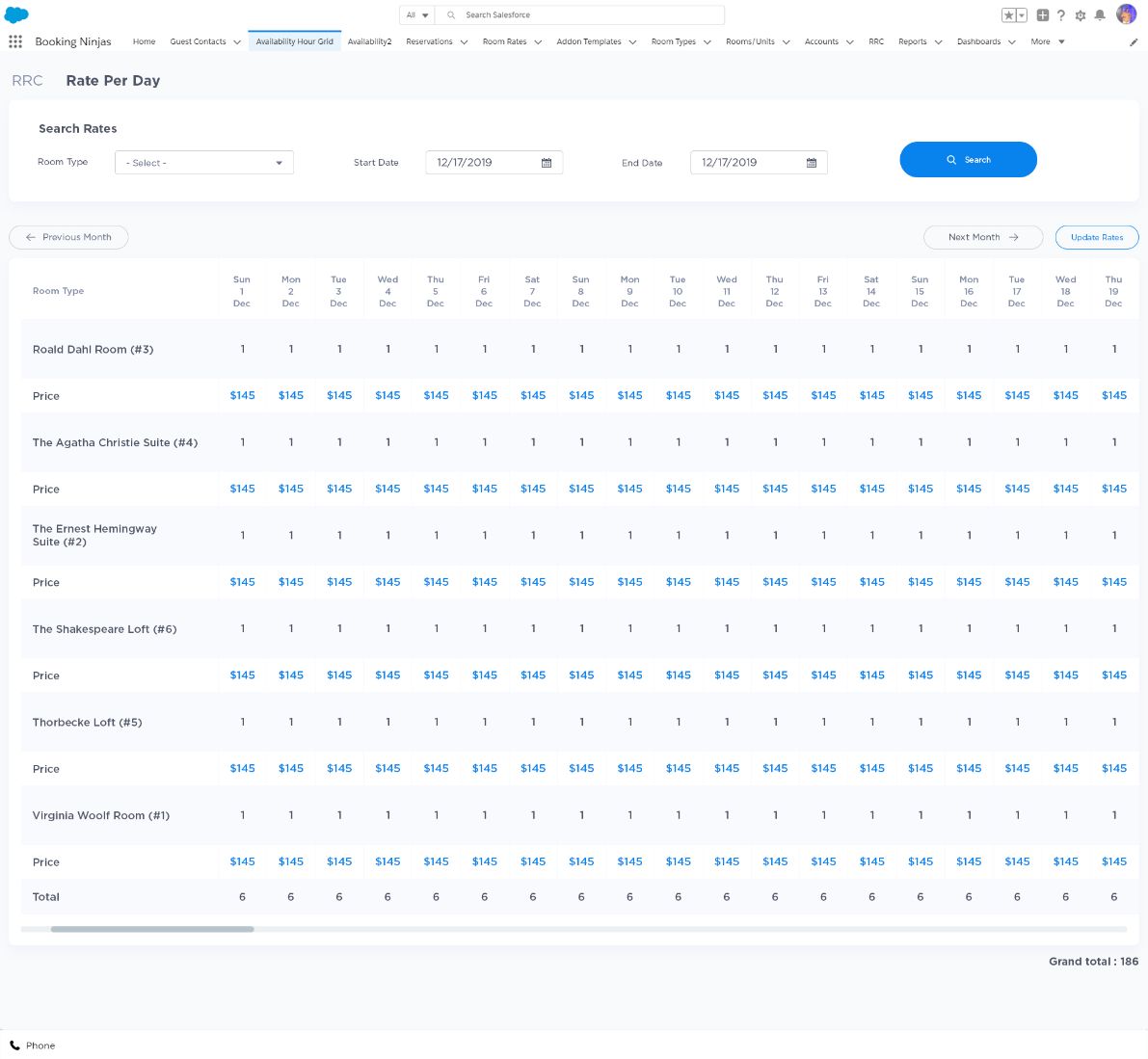Click Agatha Christie Suite $145 price for 5 Dec
Viewport: 1148px width, 1059px height.
(x=436, y=489)
